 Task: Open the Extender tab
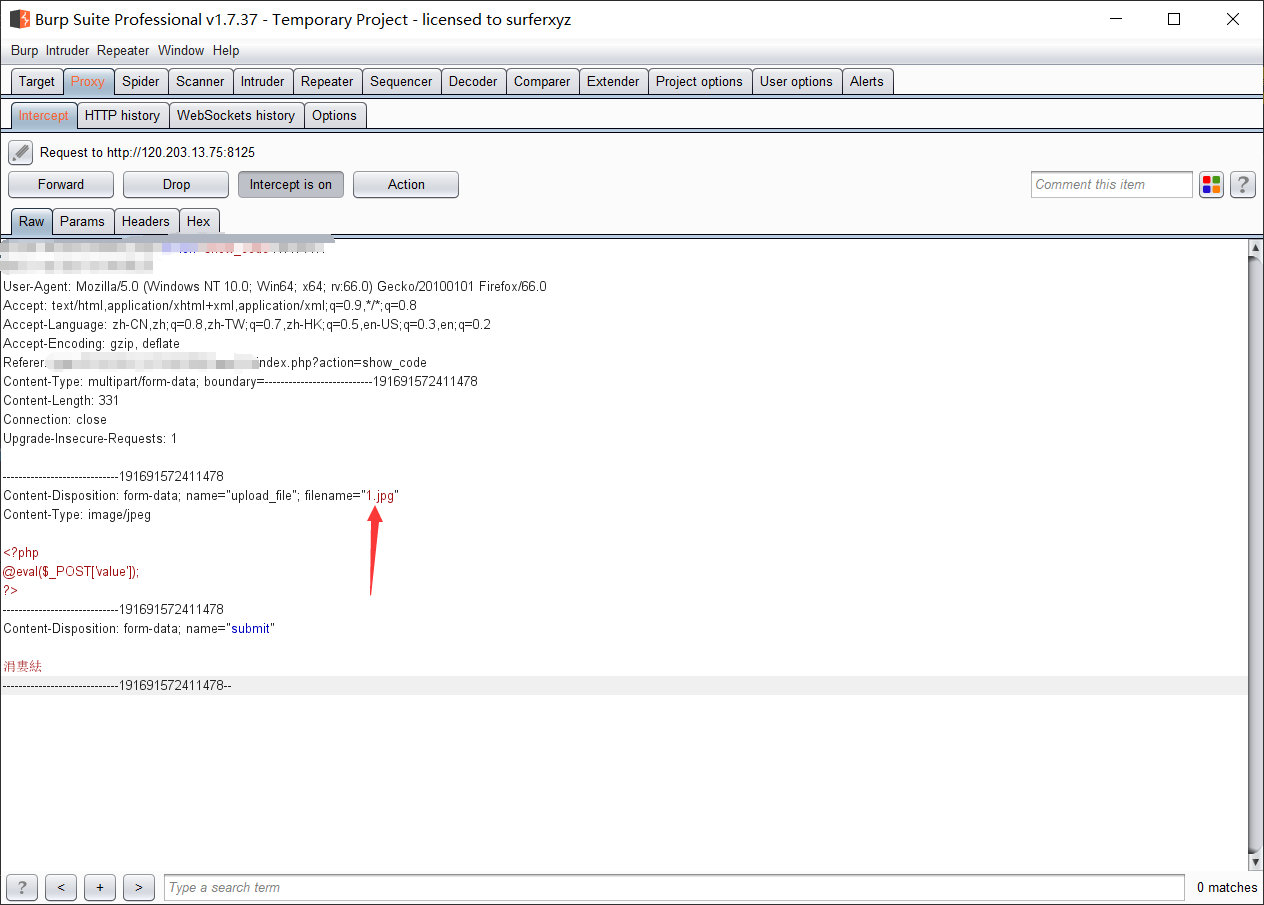pyautogui.click(x=613, y=82)
